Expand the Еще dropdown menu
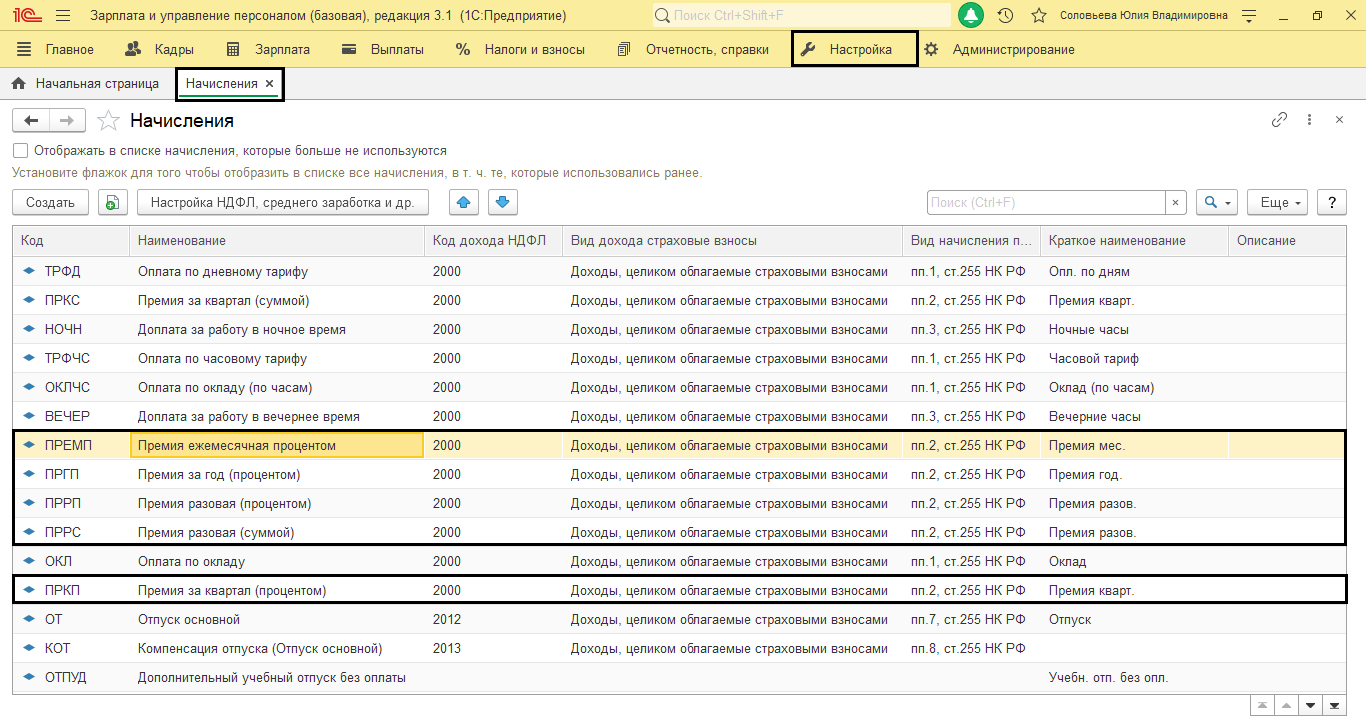 coord(1281,203)
